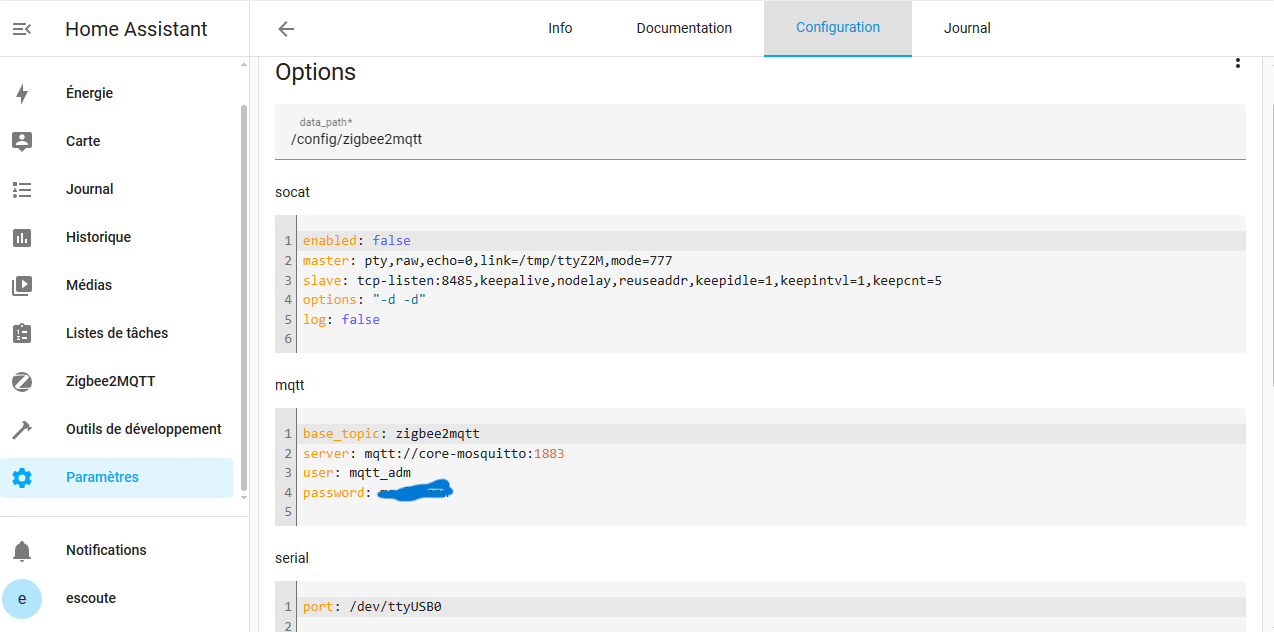Open the Options three-dot overflow menu
Viewport: 1274px width, 632px height.
(1238, 63)
